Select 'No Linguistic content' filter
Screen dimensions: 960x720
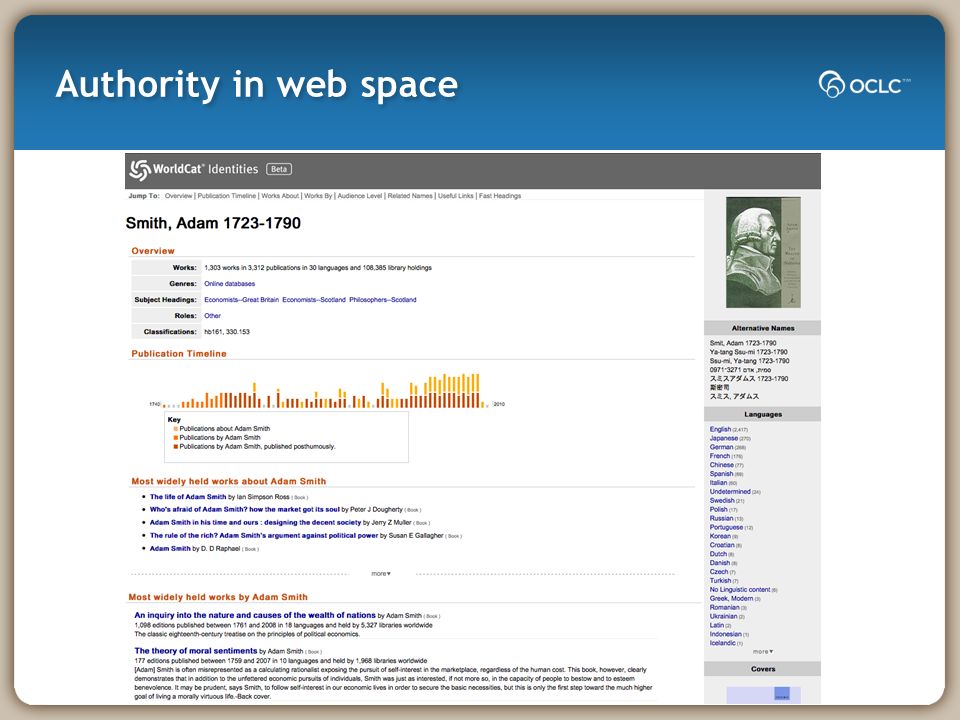tap(740, 590)
